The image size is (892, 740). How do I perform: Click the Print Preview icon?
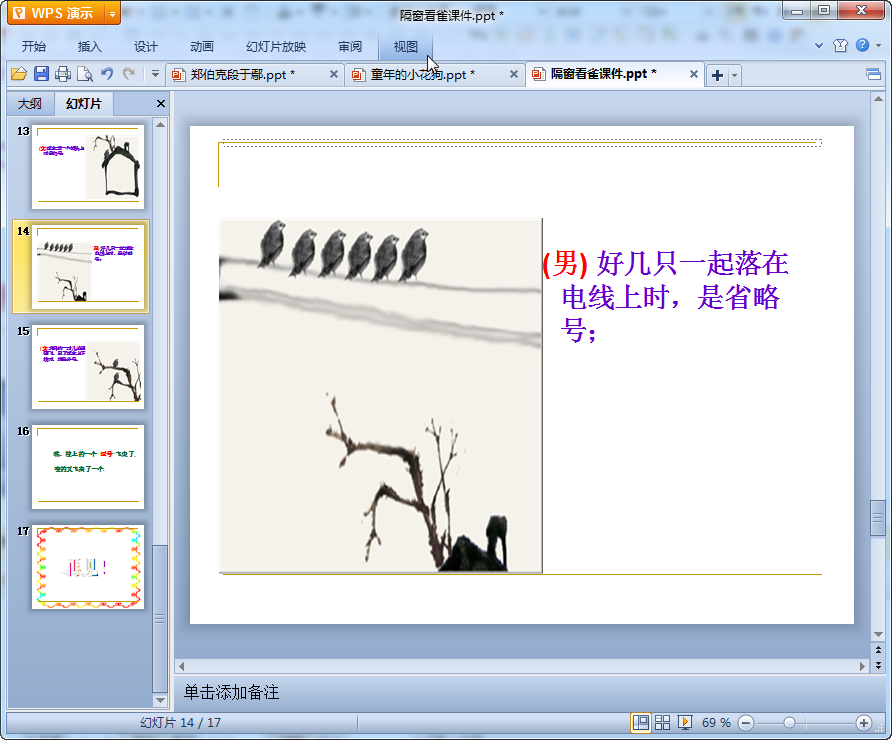[x=85, y=74]
